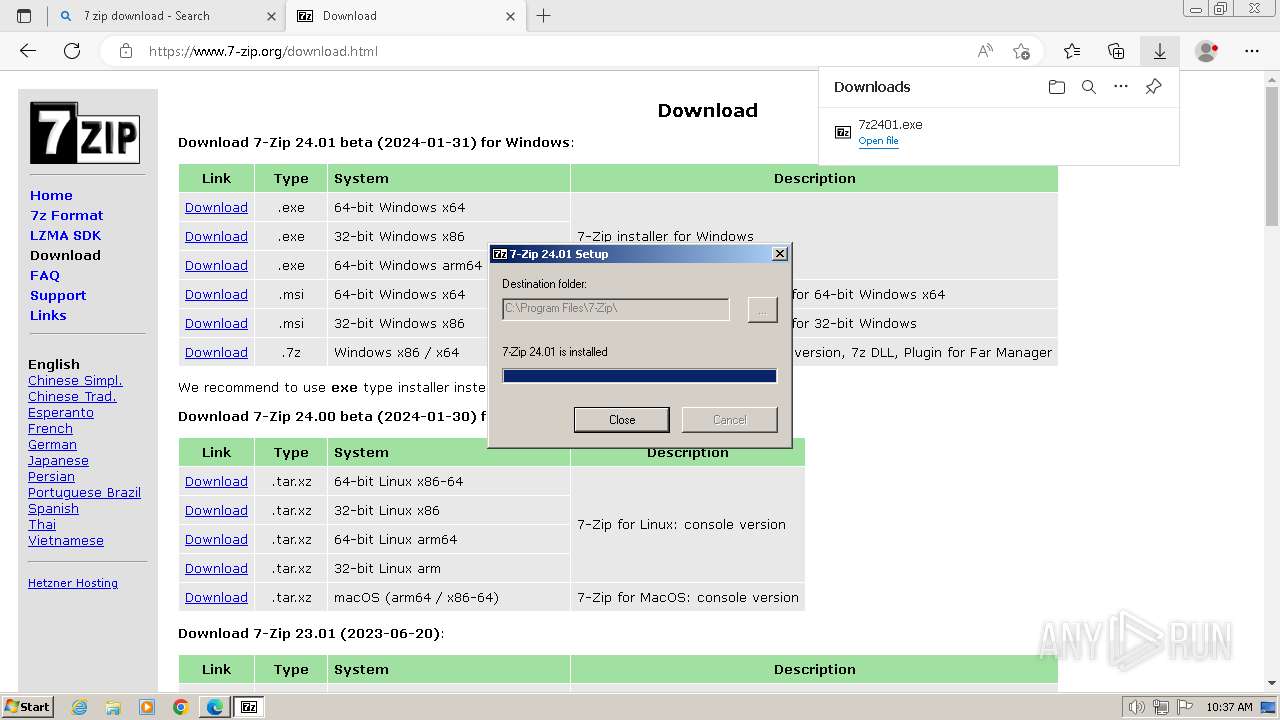View site information lock icon

point(125,51)
